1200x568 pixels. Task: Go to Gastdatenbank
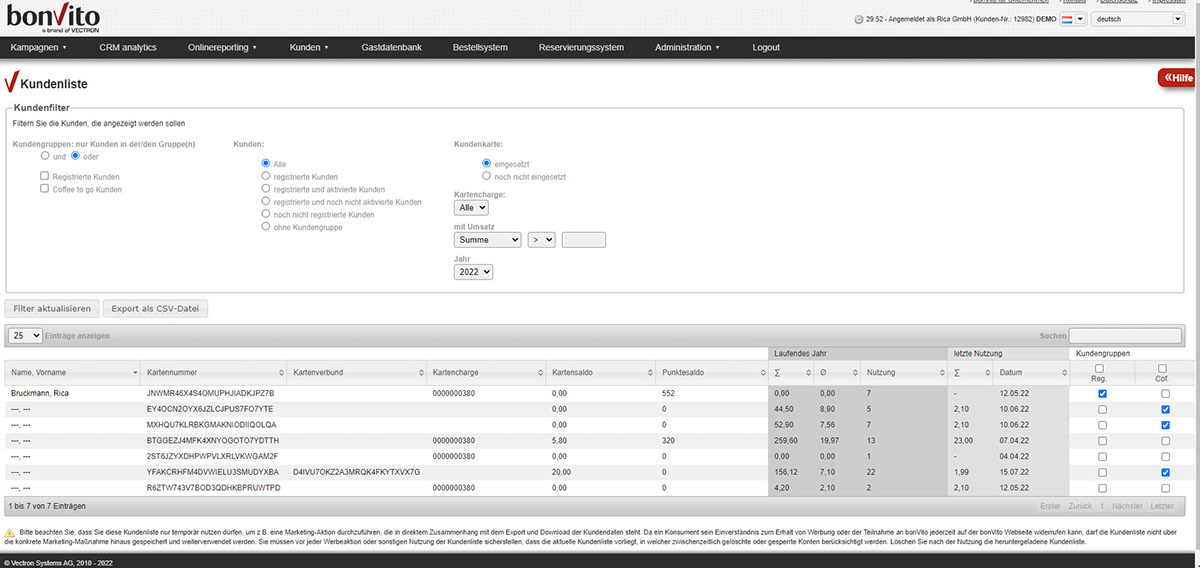coord(392,47)
